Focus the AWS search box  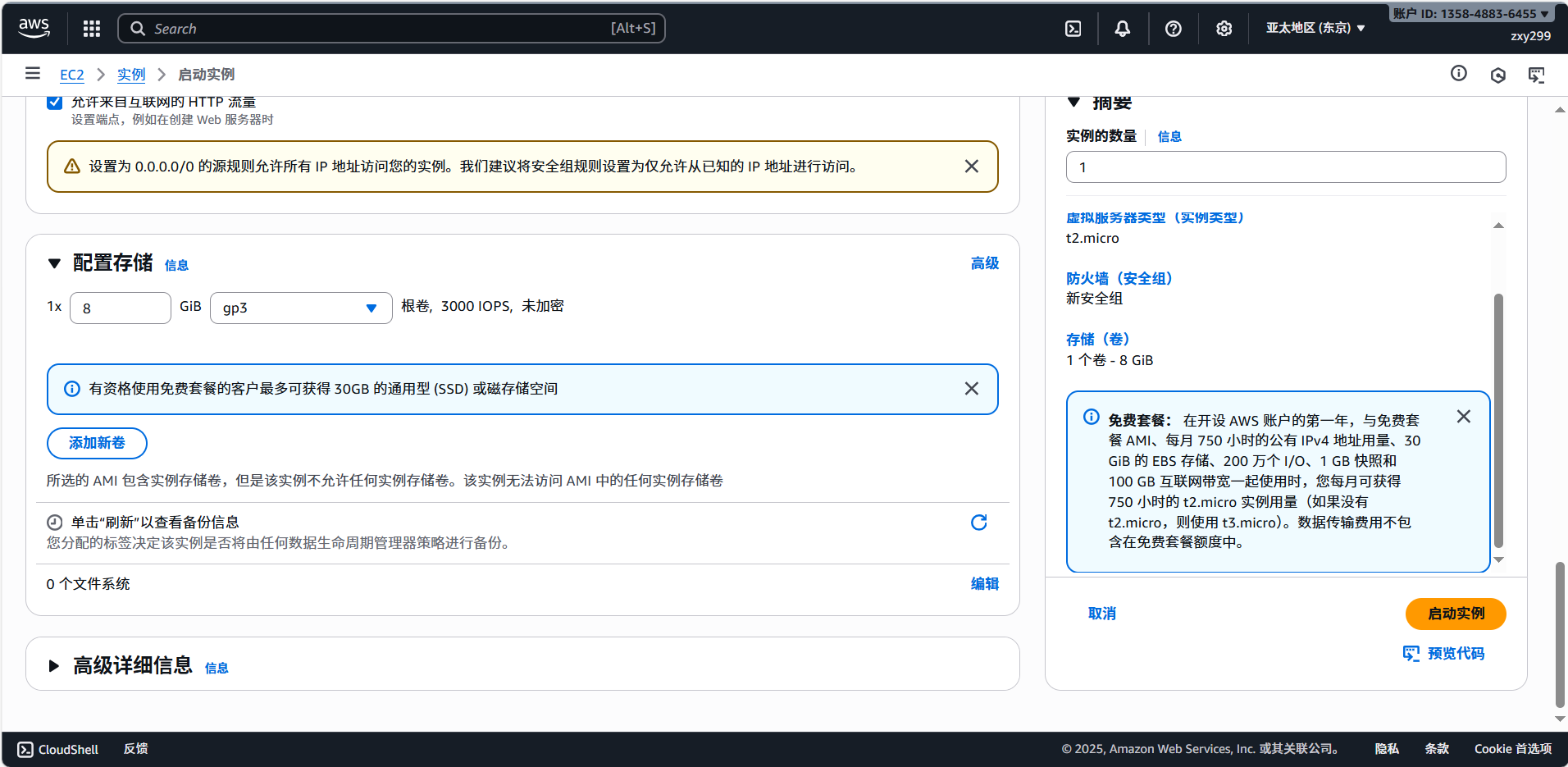pos(391,29)
